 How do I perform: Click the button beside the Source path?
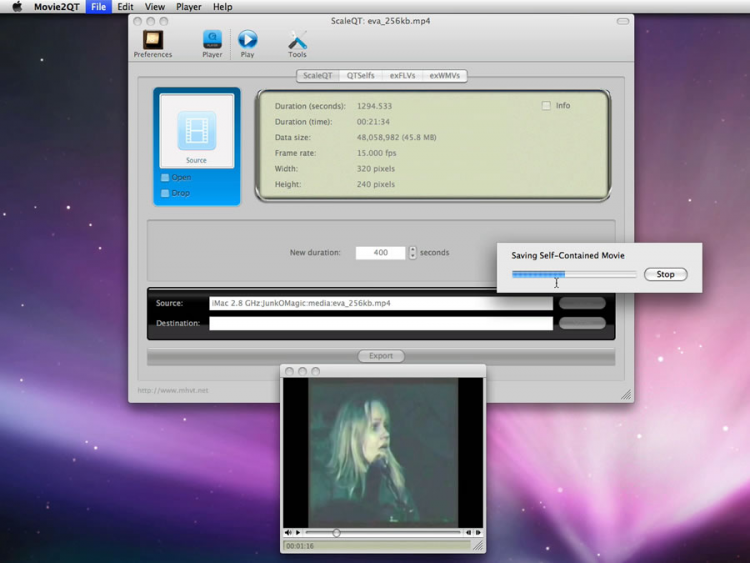pyautogui.click(x=582, y=303)
